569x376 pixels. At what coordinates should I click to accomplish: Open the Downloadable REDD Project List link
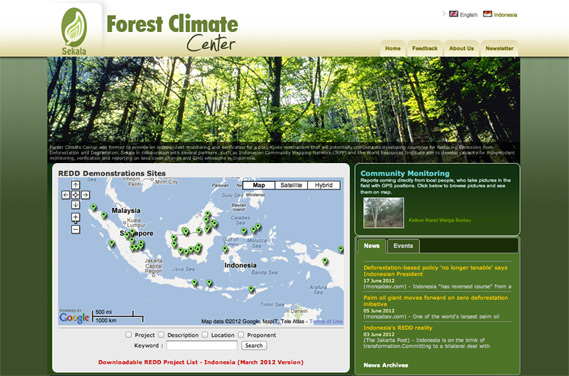coord(201,362)
